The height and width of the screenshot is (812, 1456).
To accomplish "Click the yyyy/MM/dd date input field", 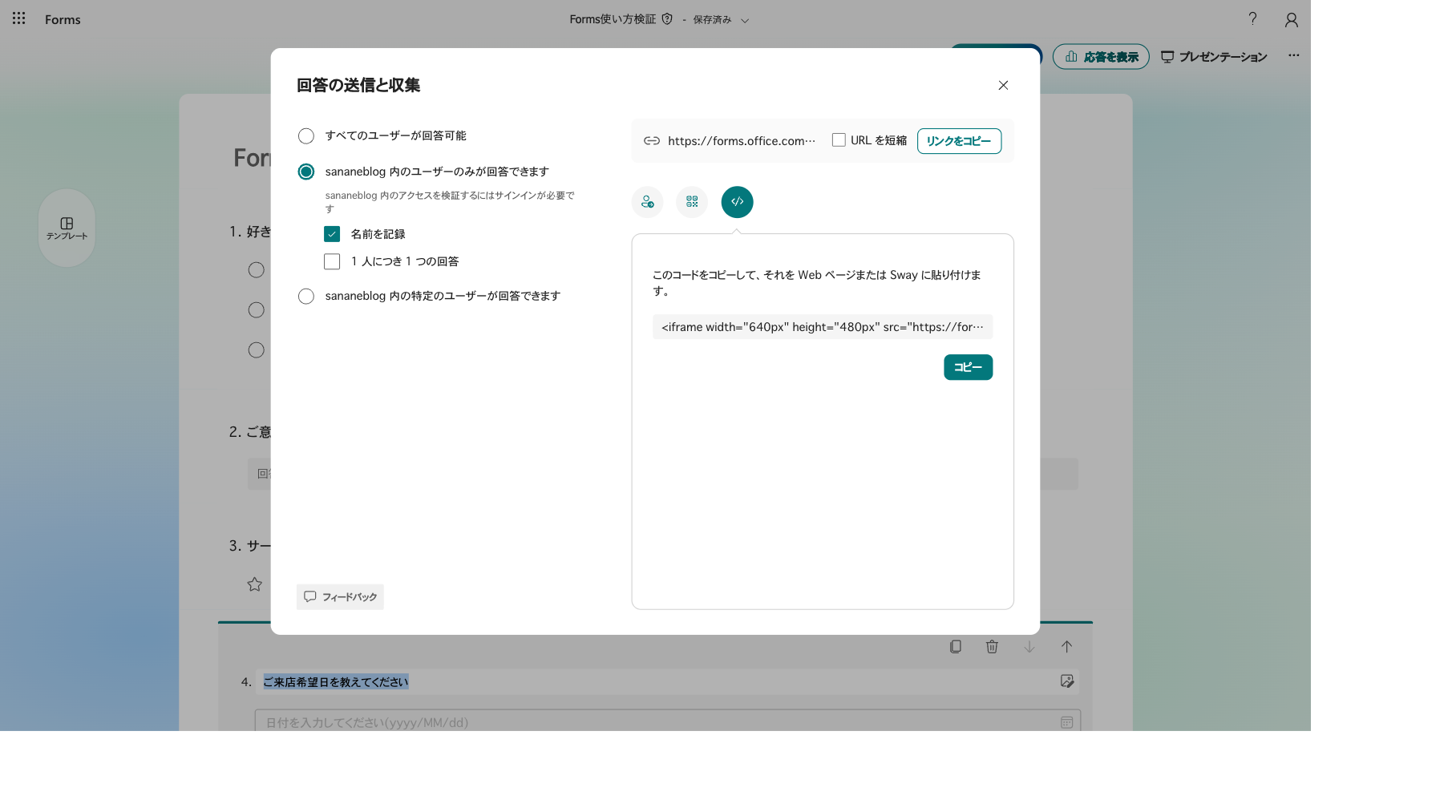I will pos(667,722).
